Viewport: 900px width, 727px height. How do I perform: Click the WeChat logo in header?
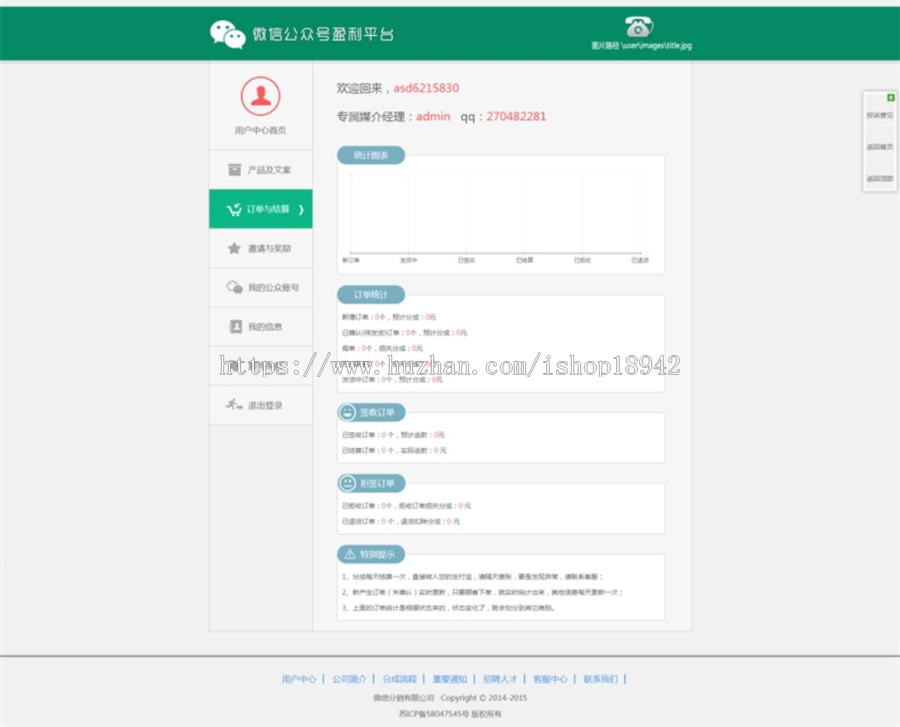tap(228, 34)
